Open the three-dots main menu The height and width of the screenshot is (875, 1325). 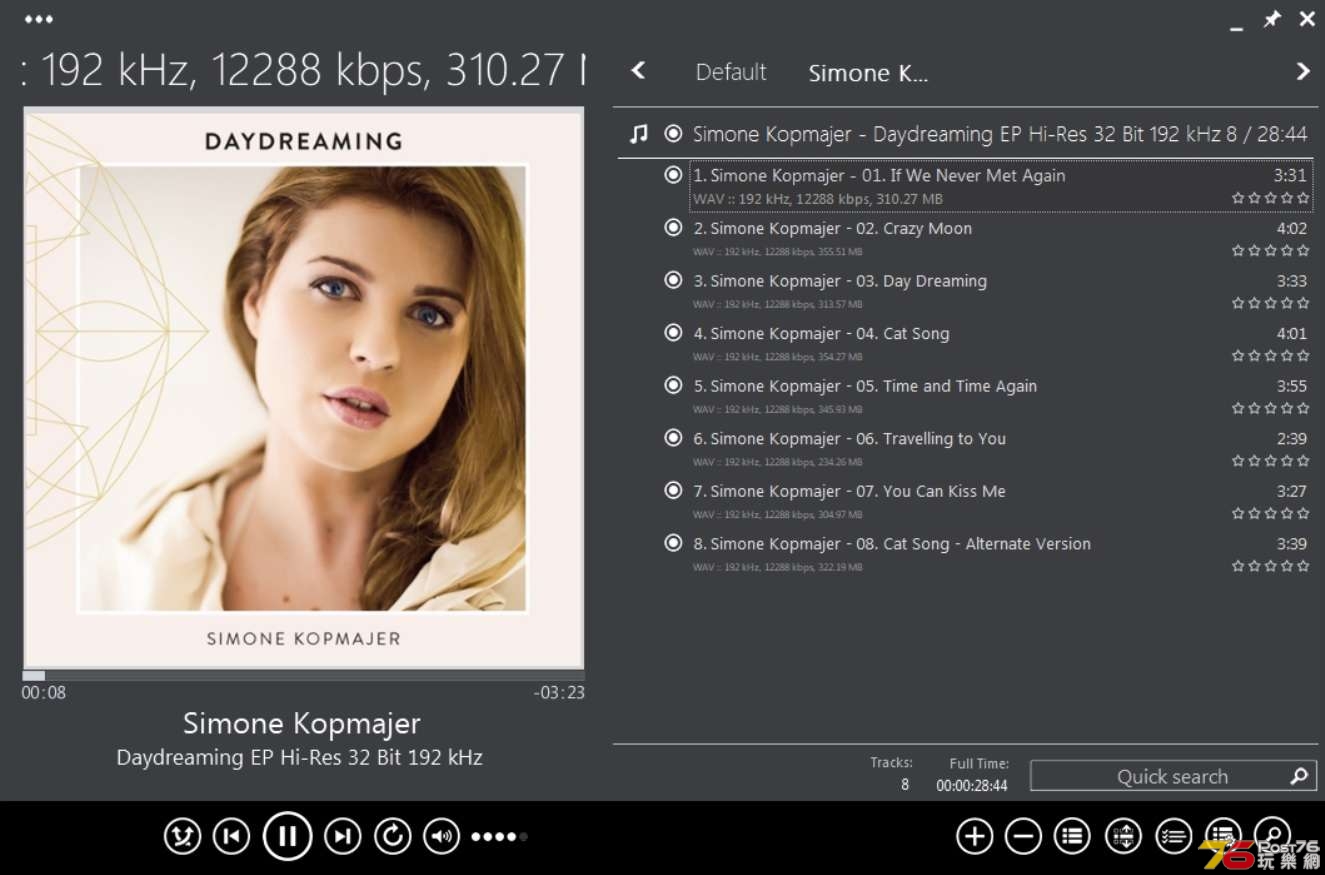click(38, 19)
